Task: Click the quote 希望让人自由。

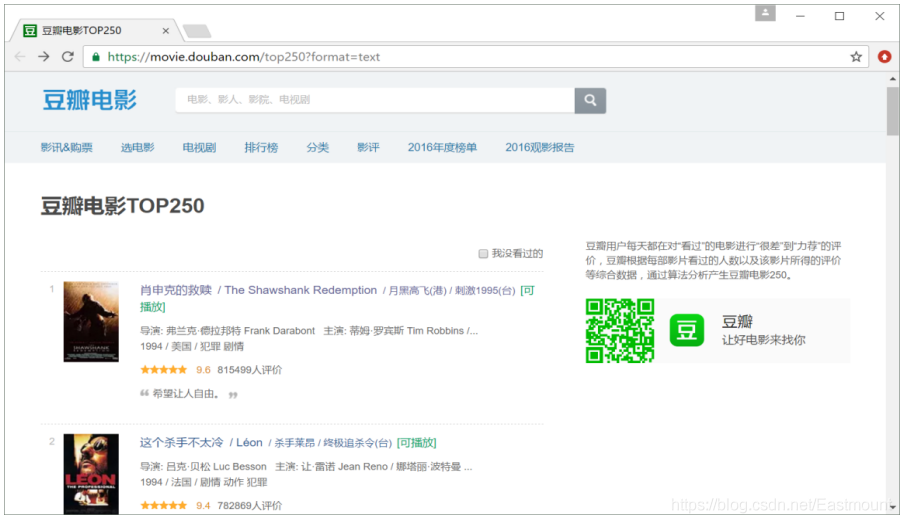Action: click(x=185, y=394)
